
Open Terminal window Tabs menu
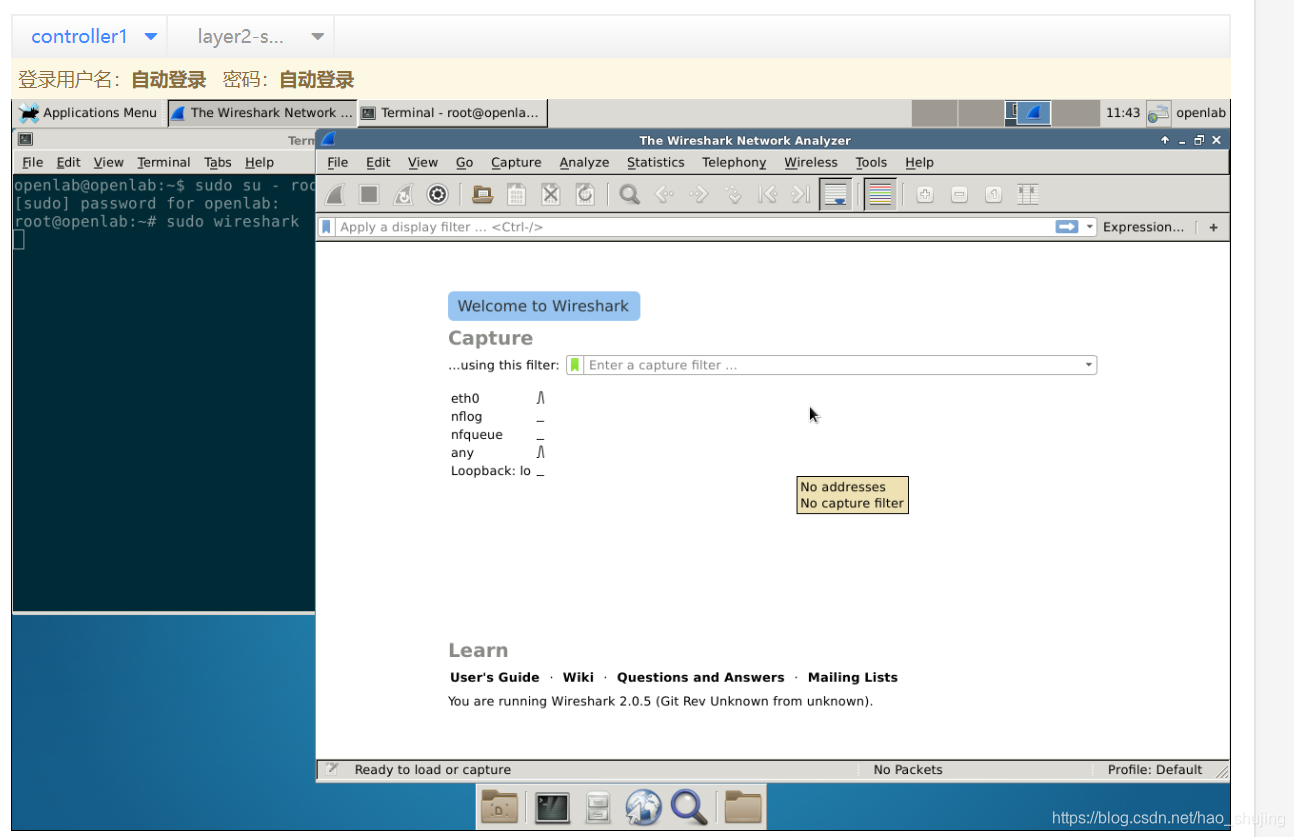click(x=218, y=162)
